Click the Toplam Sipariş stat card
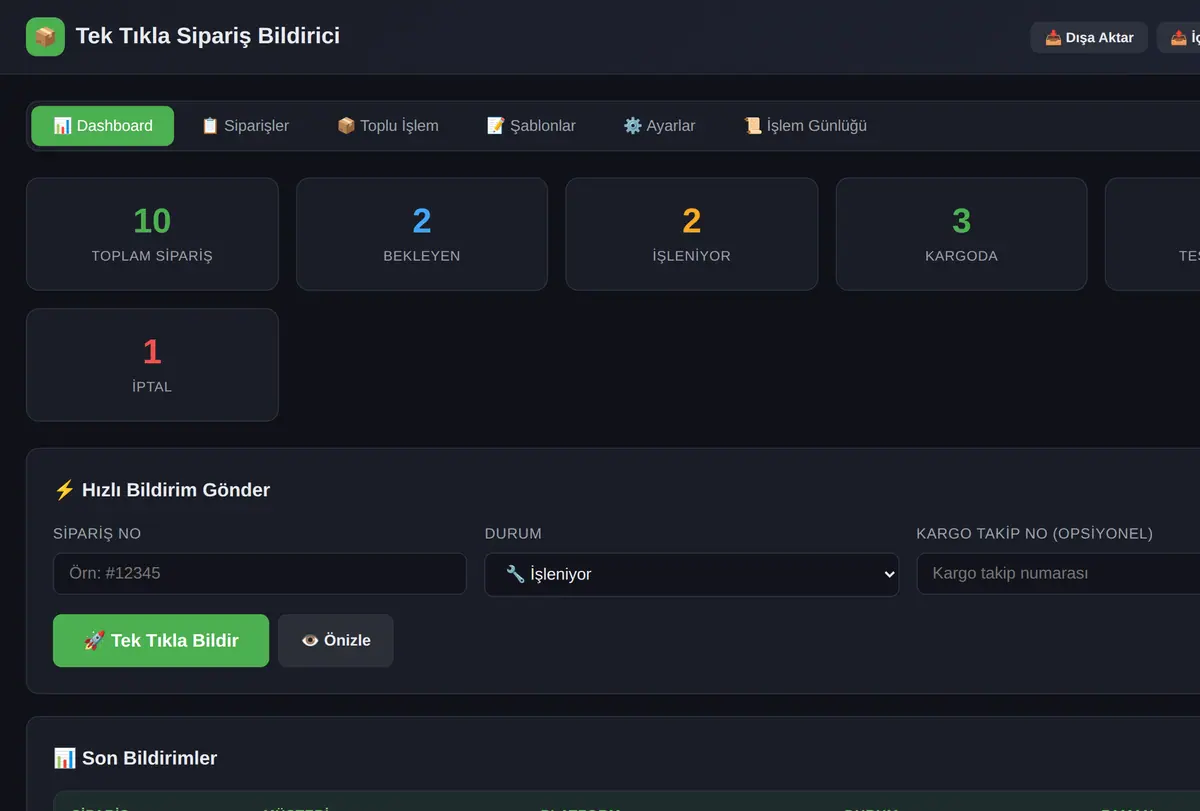Image resolution: width=1200 pixels, height=811 pixels. [x=152, y=234]
